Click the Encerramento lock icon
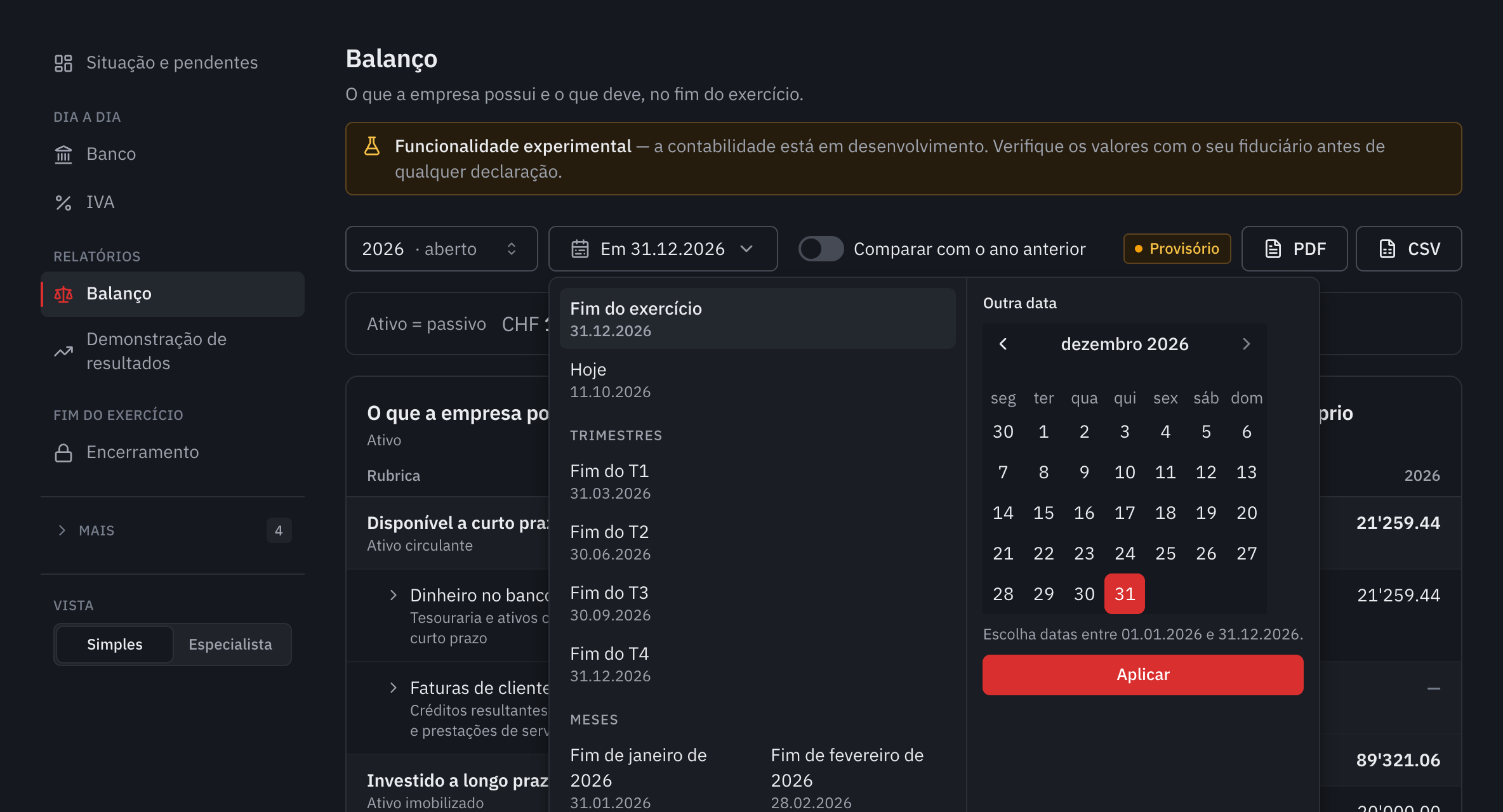Viewport: 1503px width, 812px height. tap(63, 452)
